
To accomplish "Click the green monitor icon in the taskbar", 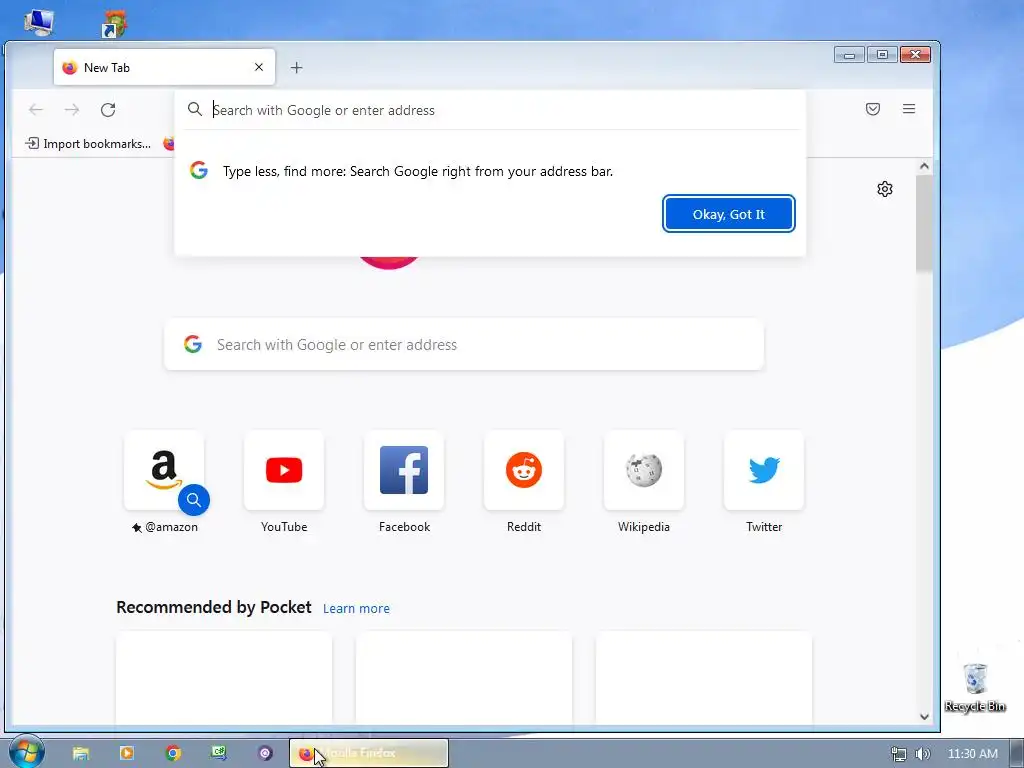I will (x=219, y=753).
